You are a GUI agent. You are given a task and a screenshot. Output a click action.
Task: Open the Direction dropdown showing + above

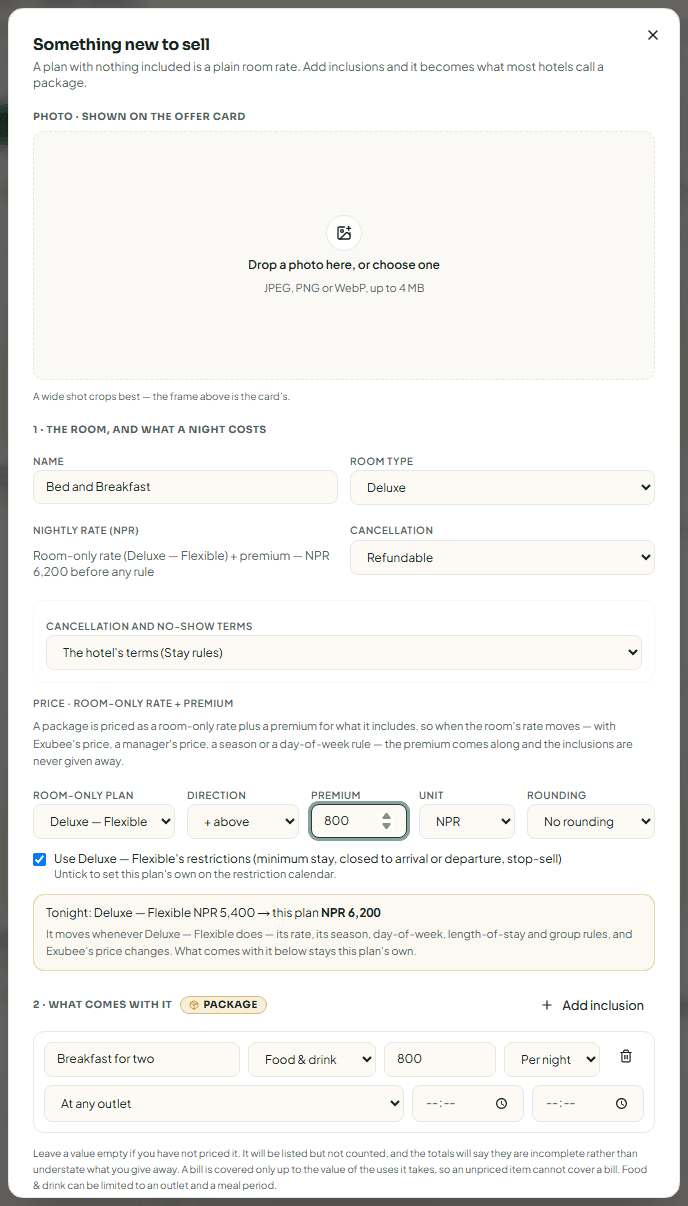(x=243, y=821)
